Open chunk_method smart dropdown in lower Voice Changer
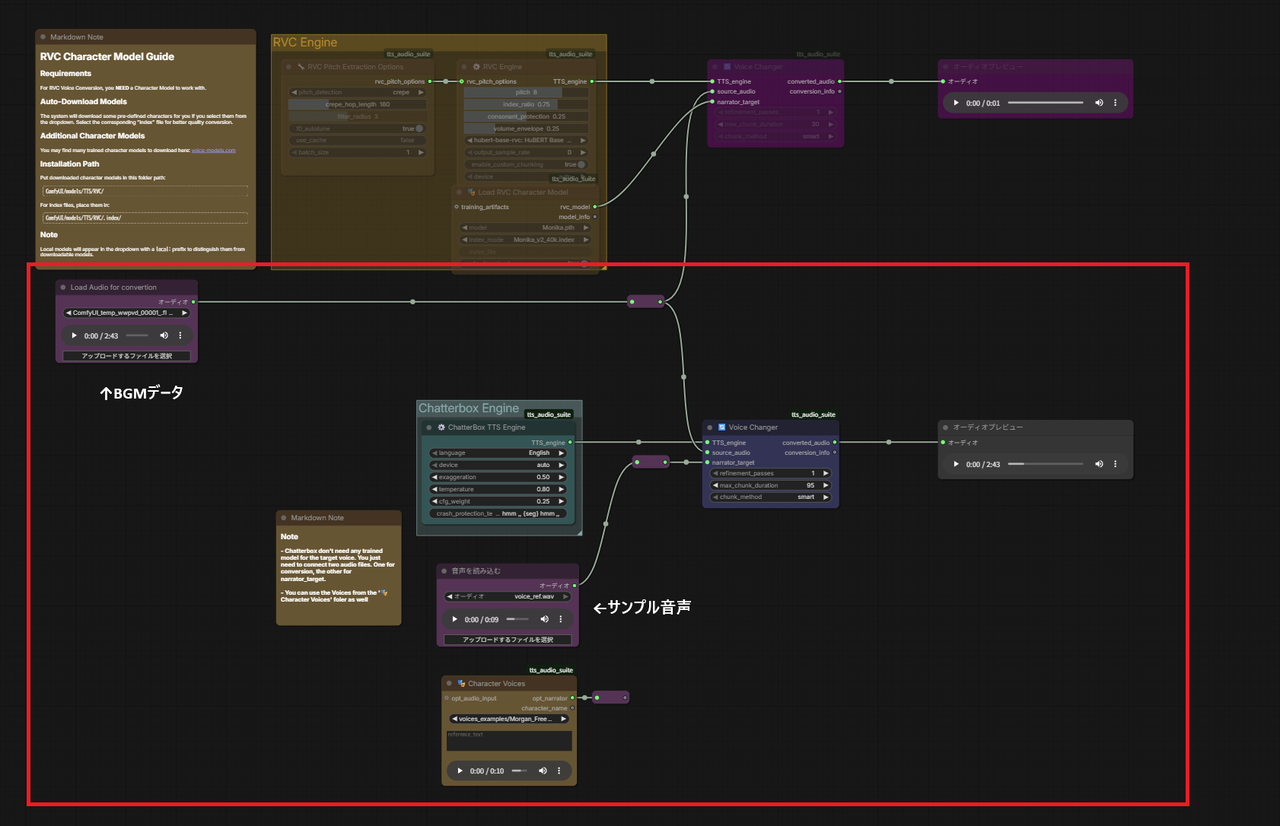Viewport: 1280px width, 826px height. [770, 497]
